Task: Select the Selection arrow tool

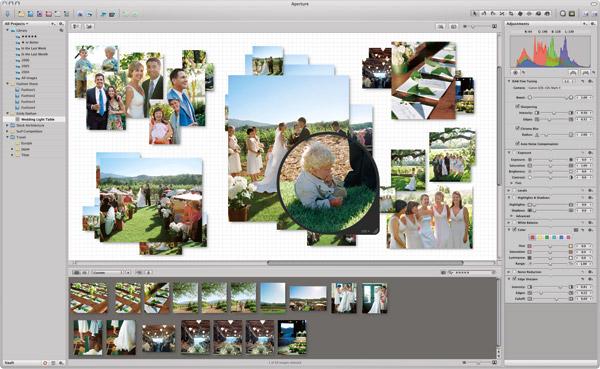Action: (x=474, y=14)
